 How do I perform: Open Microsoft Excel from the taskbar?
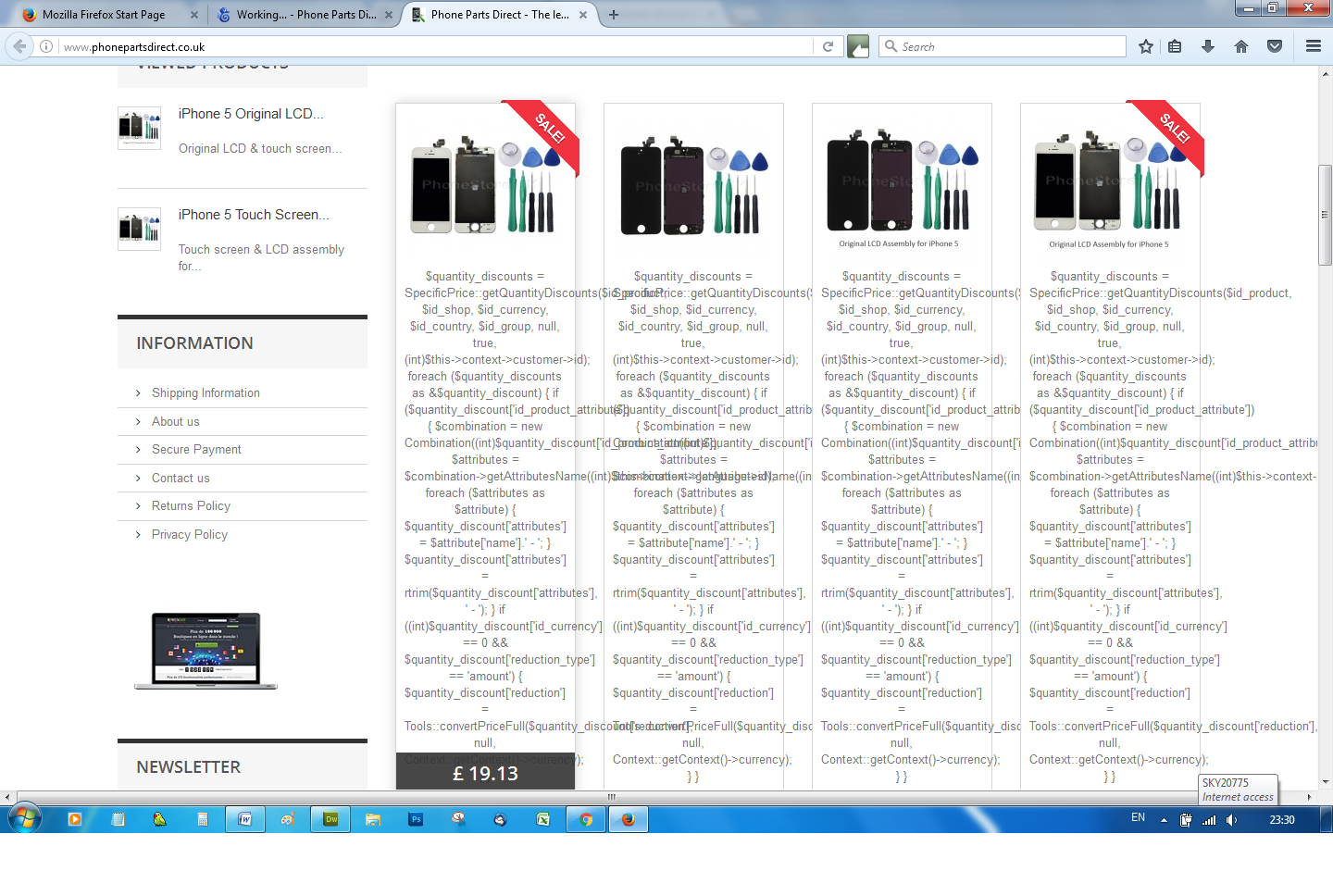[543, 819]
